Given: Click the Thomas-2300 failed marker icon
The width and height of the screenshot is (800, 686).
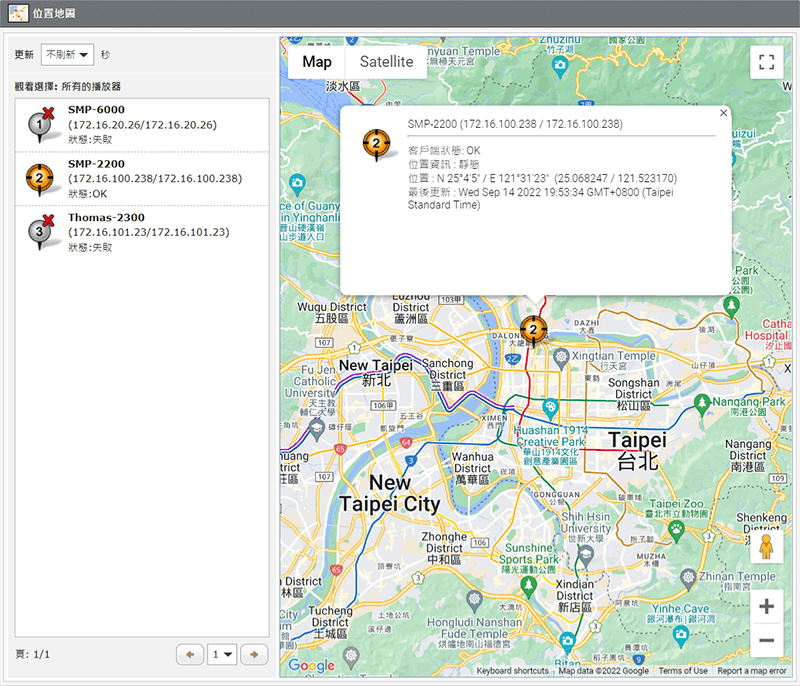Looking at the screenshot, I should click(41, 232).
